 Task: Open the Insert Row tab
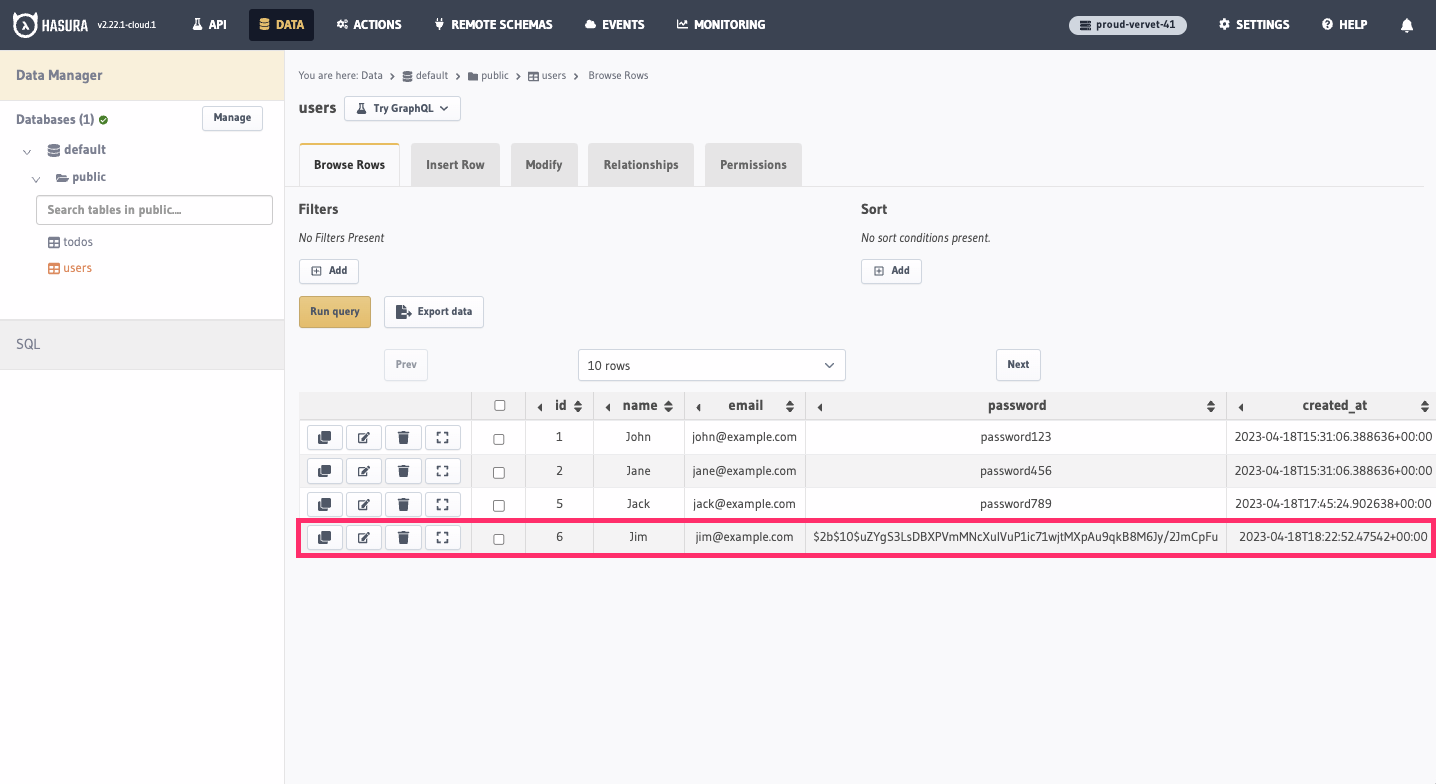point(455,165)
